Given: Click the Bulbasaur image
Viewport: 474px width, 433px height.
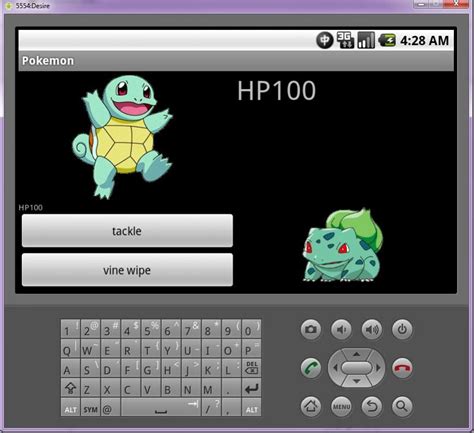Looking at the screenshot, I should pos(342,245).
